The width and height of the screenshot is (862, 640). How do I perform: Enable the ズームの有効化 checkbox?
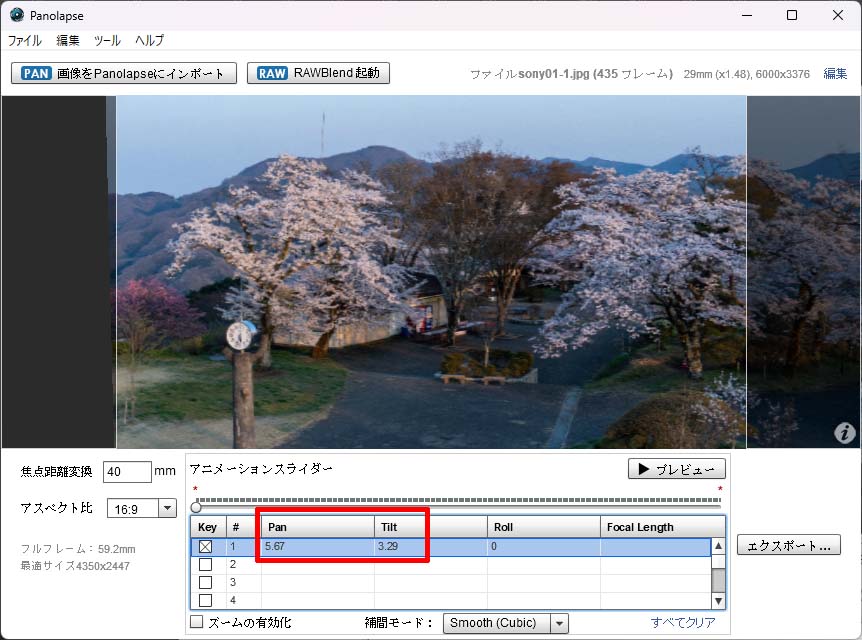[197, 623]
